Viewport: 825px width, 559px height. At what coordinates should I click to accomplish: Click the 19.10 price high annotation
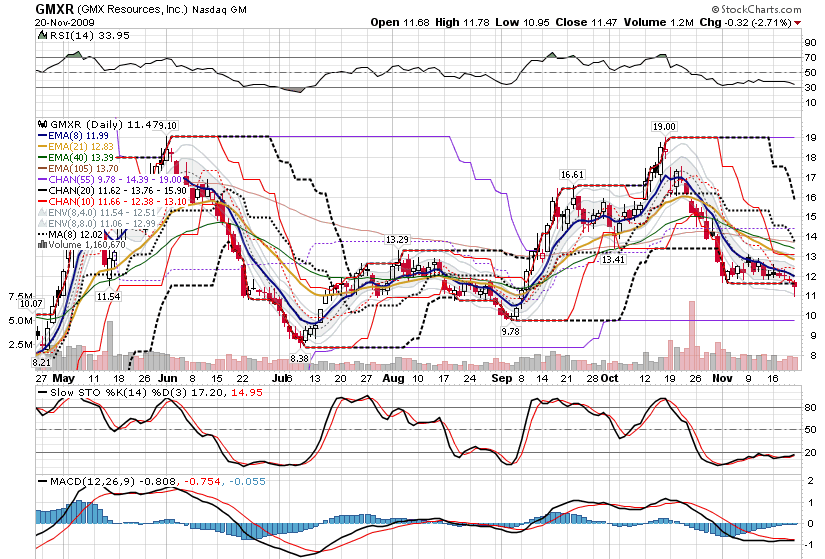click(168, 125)
